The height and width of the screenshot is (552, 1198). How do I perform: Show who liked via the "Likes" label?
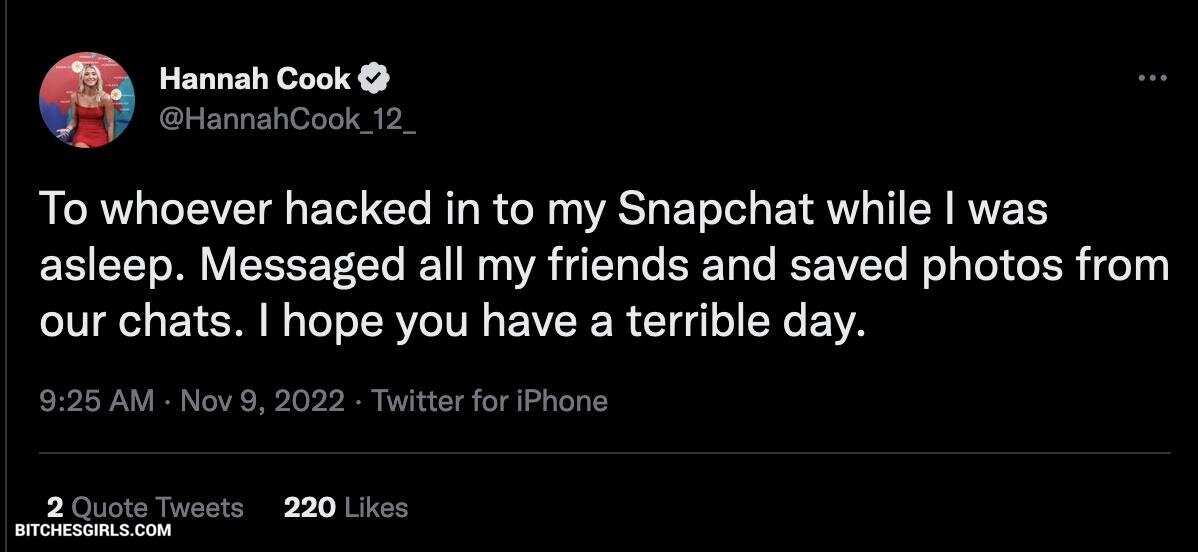(x=375, y=508)
